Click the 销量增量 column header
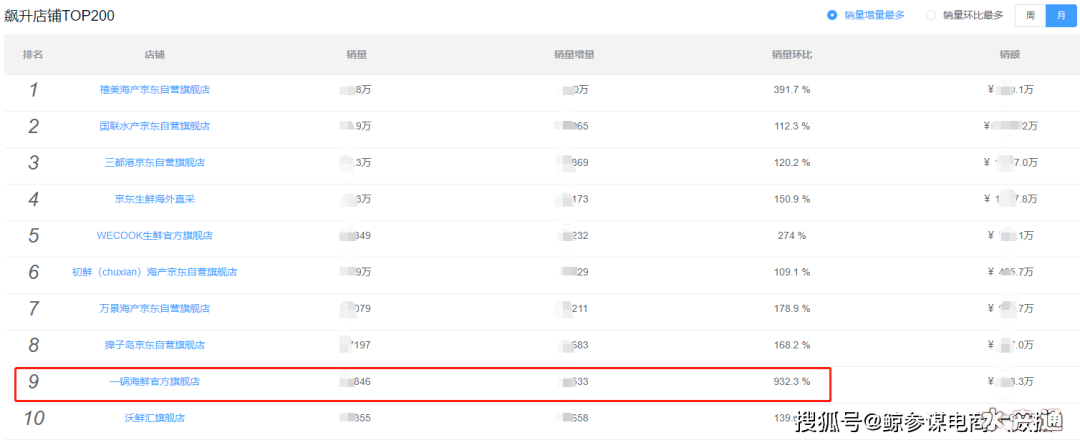This screenshot has width=1080, height=445. pyautogui.click(x=574, y=54)
